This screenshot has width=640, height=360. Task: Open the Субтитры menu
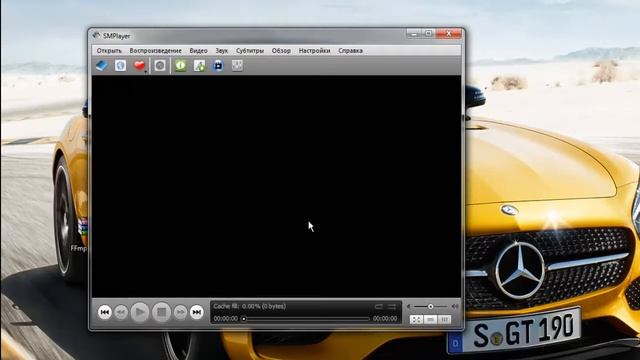point(250,51)
